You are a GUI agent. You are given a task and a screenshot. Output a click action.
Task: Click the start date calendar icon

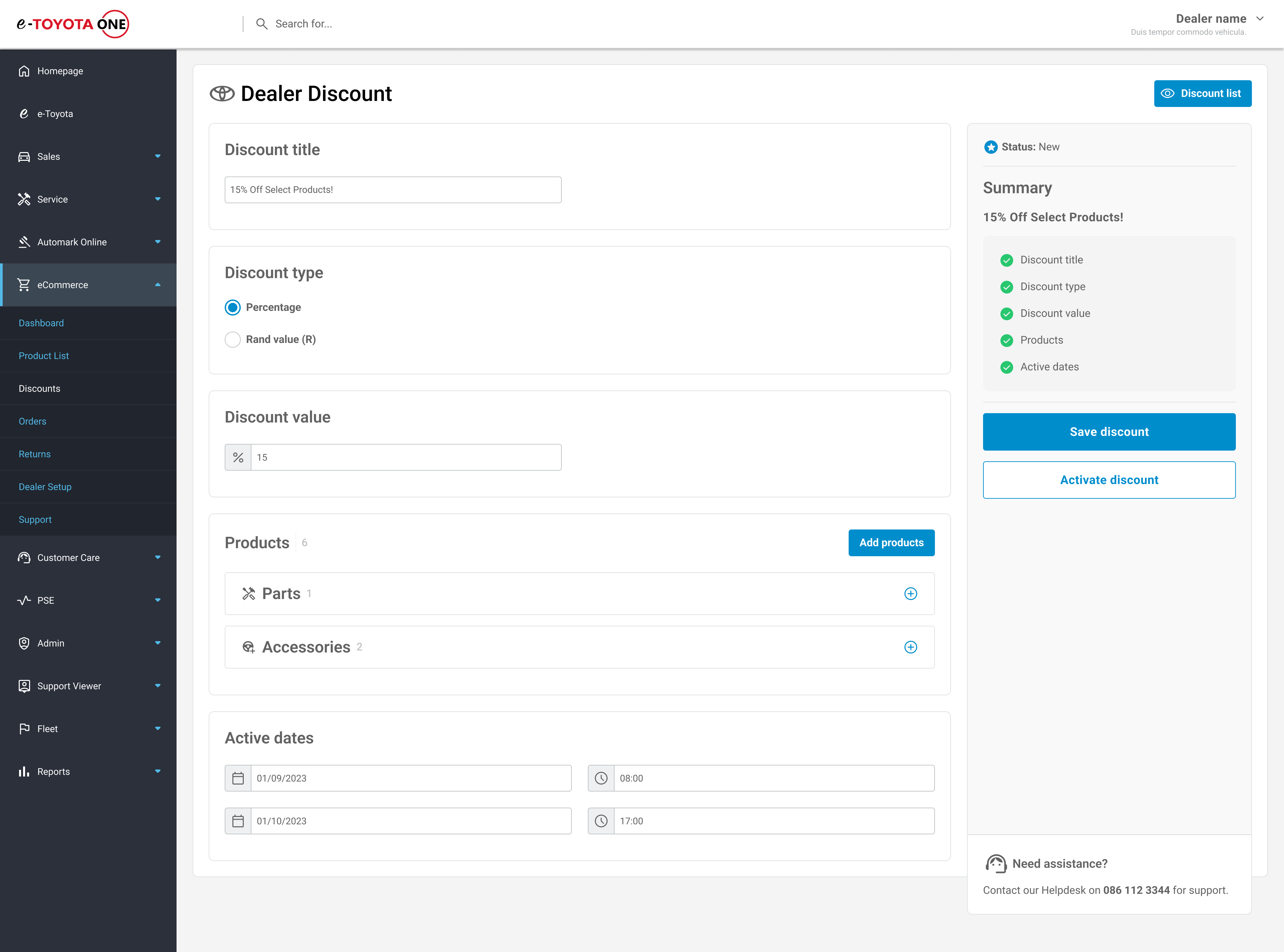[x=238, y=778]
